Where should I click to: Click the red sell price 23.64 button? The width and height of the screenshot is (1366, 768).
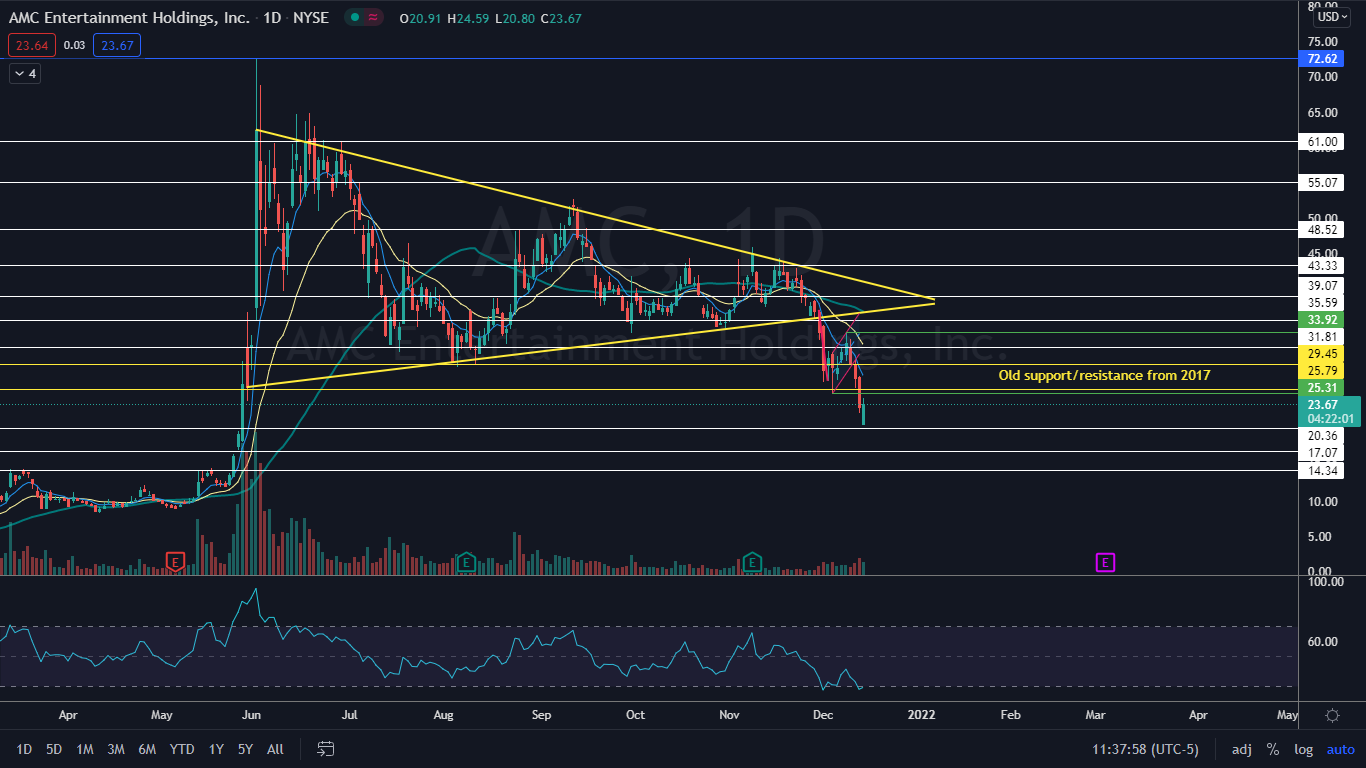pos(31,45)
